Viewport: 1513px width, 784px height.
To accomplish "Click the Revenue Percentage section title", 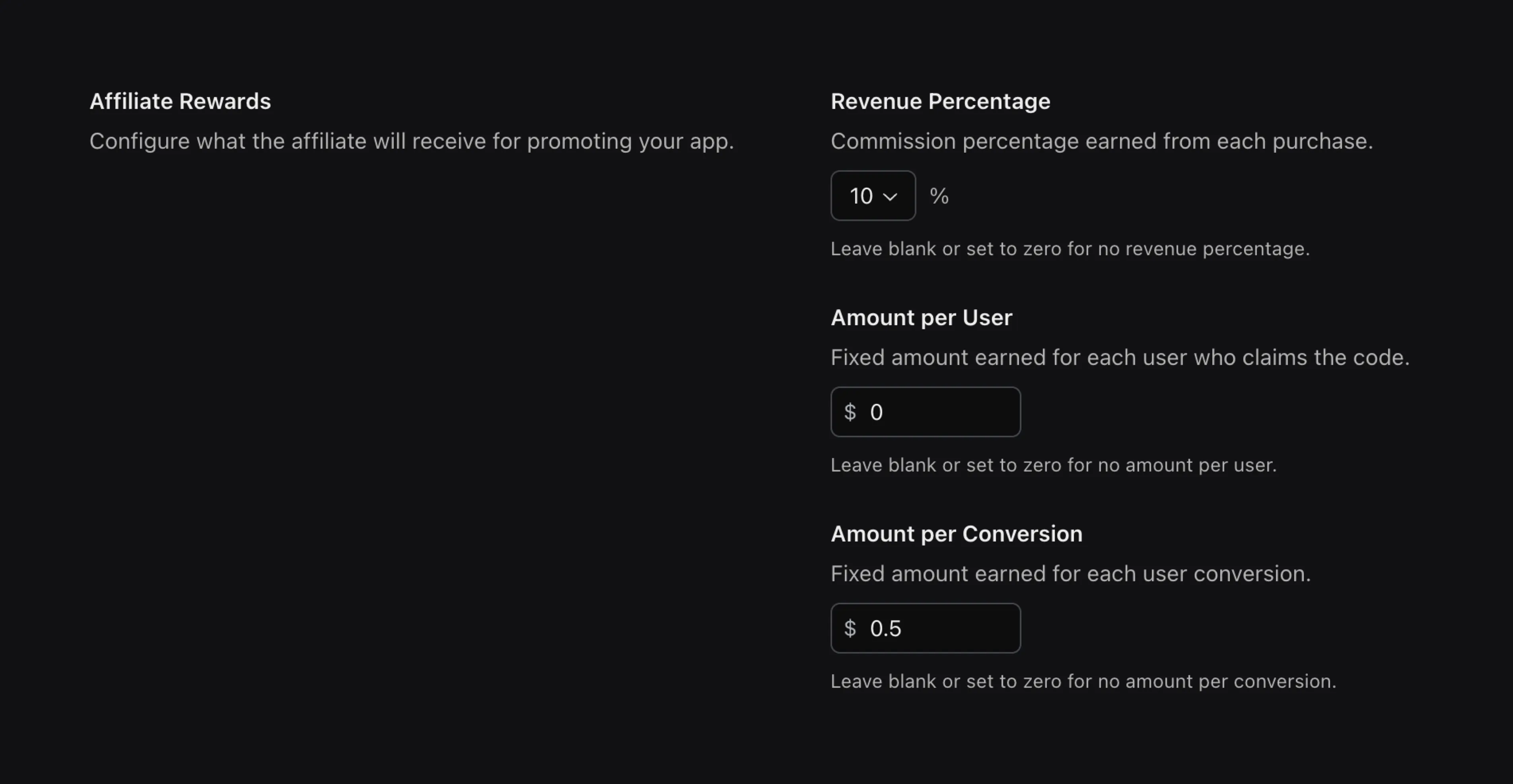I will 940,101.
